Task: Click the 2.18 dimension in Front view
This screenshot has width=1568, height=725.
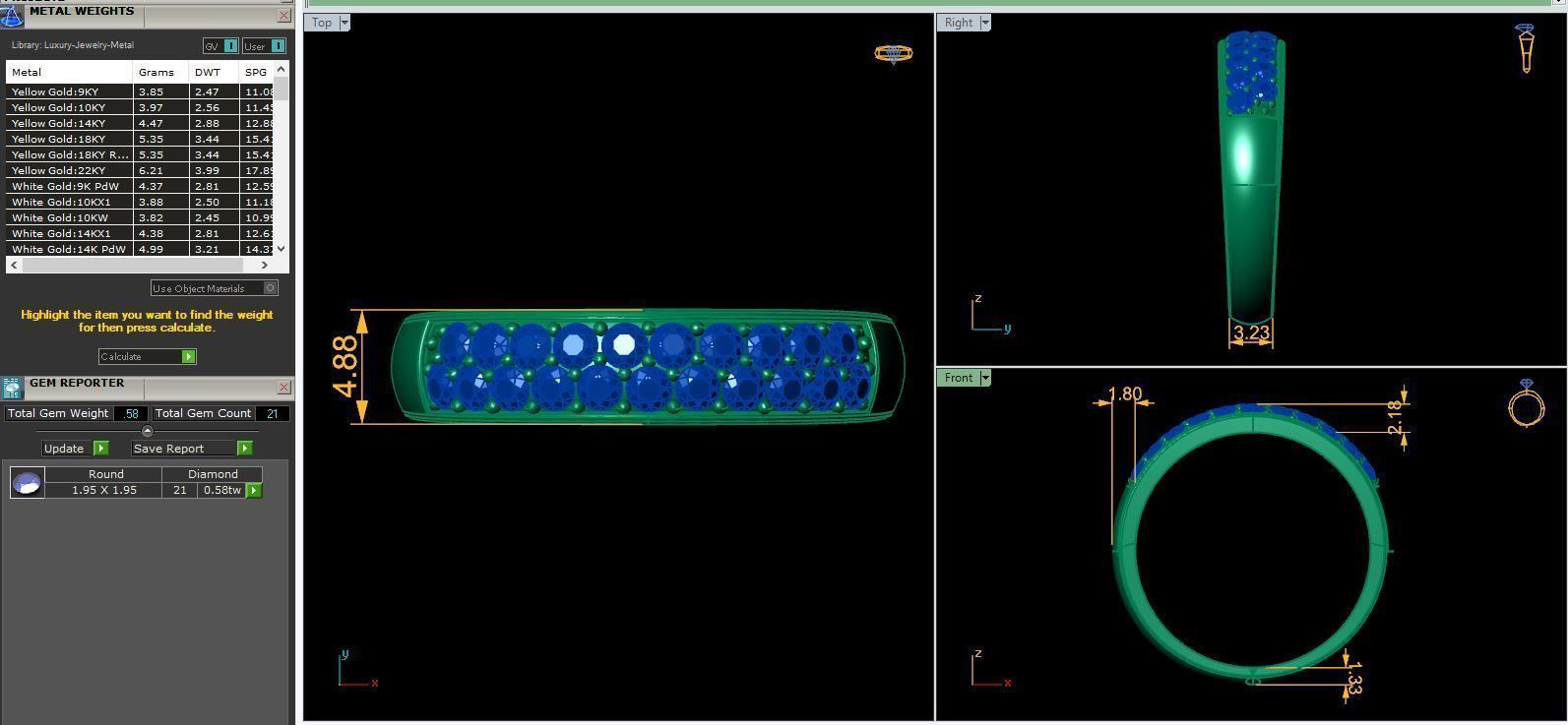Action: (x=1394, y=417)
